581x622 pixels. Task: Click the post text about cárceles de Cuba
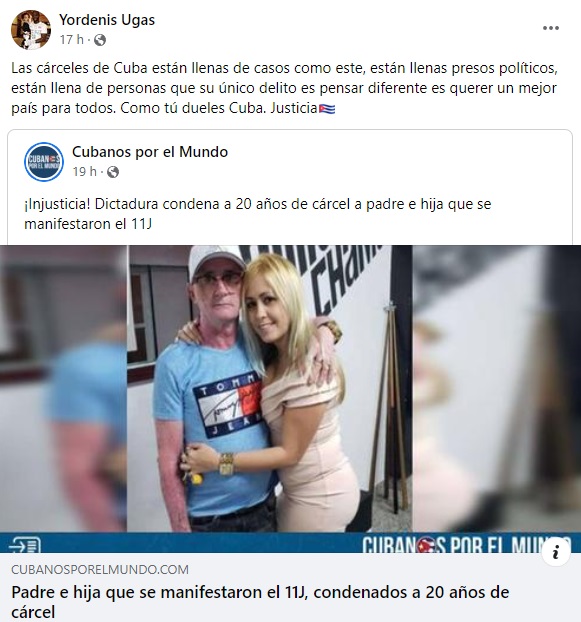(x=284, y=88)
